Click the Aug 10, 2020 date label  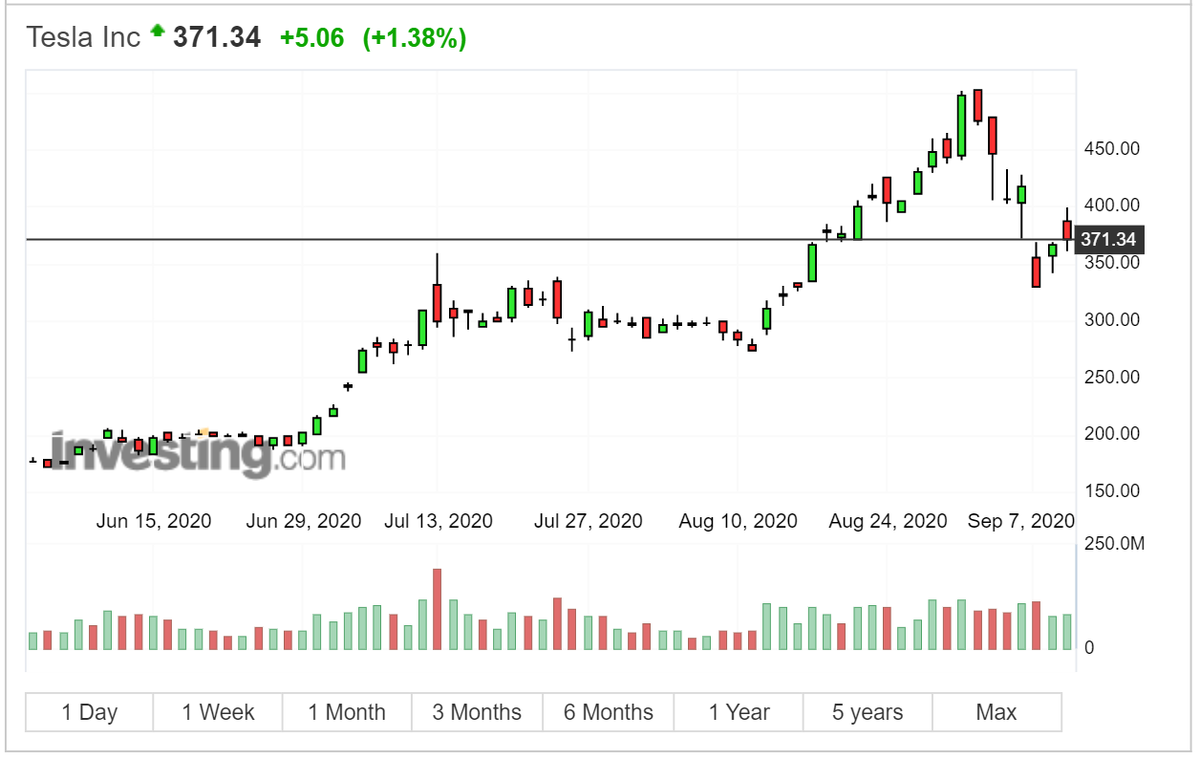click(738, 521)
